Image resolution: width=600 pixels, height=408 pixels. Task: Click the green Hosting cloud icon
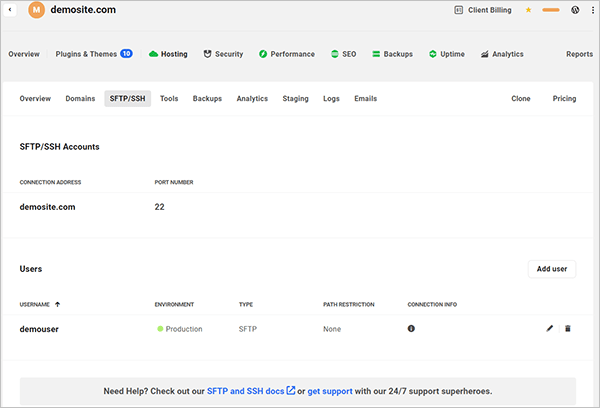click(153, 54)
